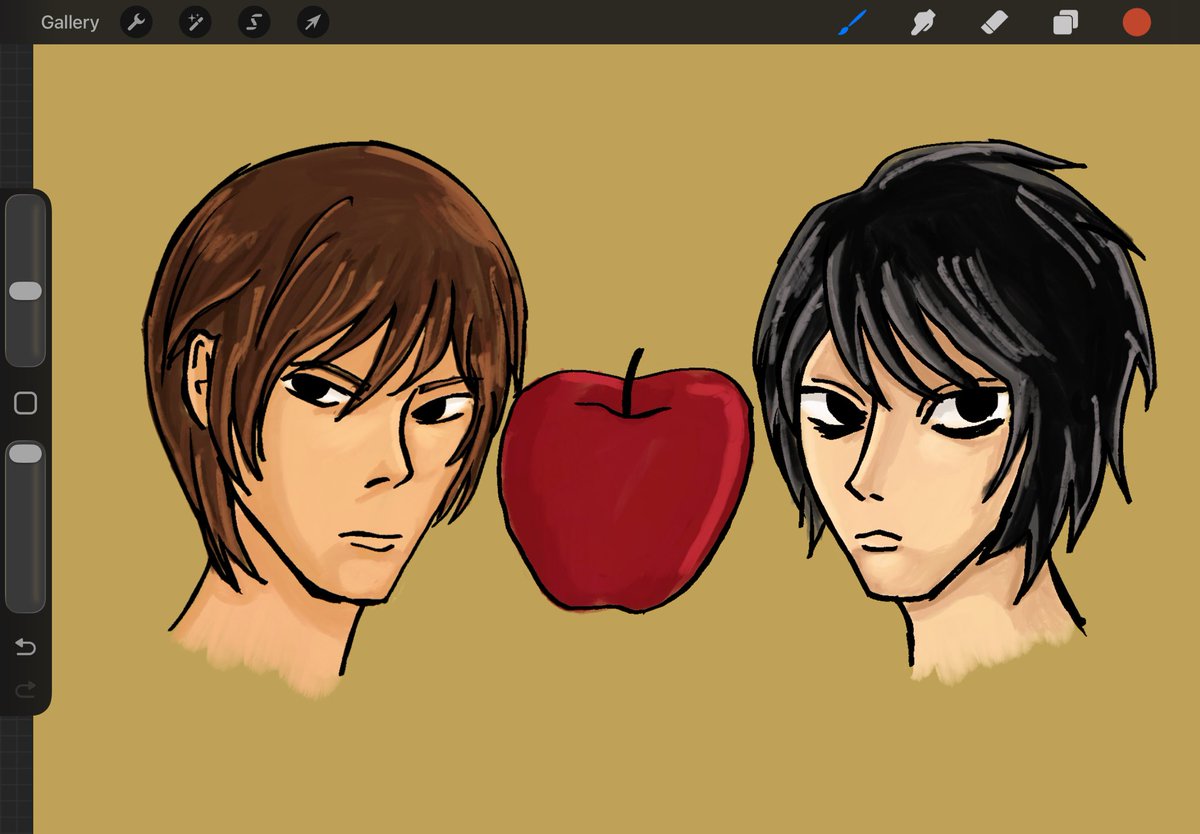The height and width of the screenshot is (834, 1200).
Task: Open the Layers panel
Action: pos(1065,22)
